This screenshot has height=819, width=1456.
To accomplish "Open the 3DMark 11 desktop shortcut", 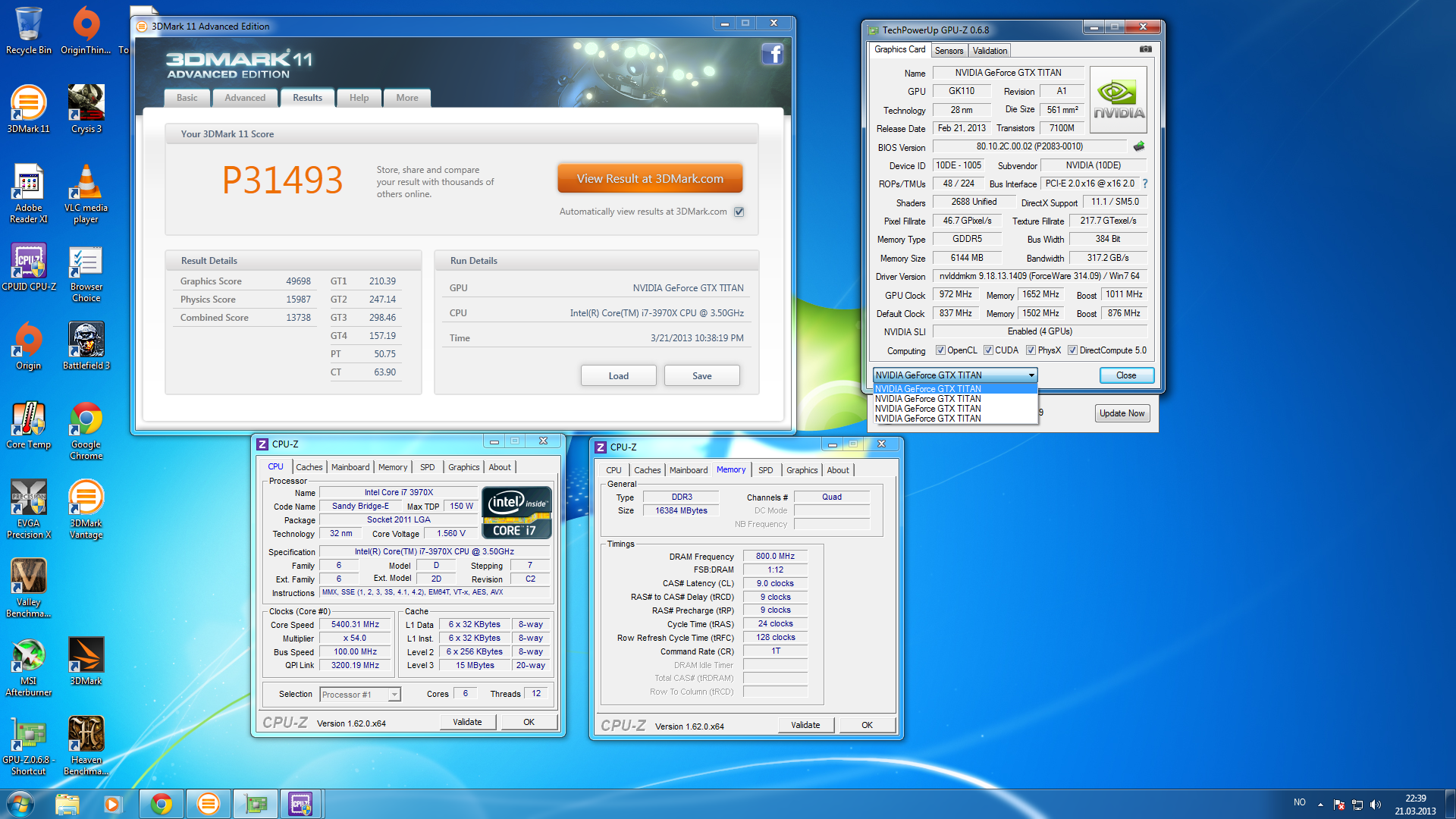I will coord(29,109).
